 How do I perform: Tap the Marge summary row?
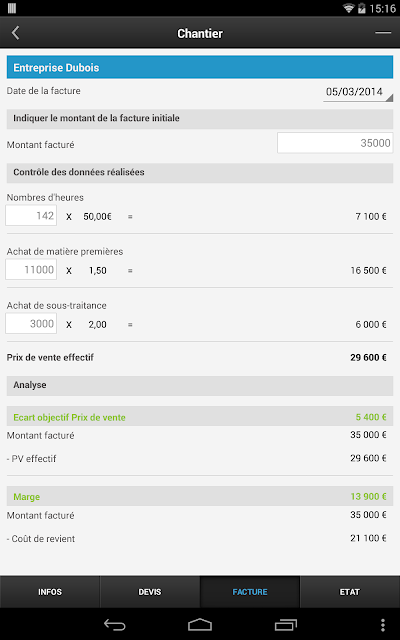click(x=200, y=496)
